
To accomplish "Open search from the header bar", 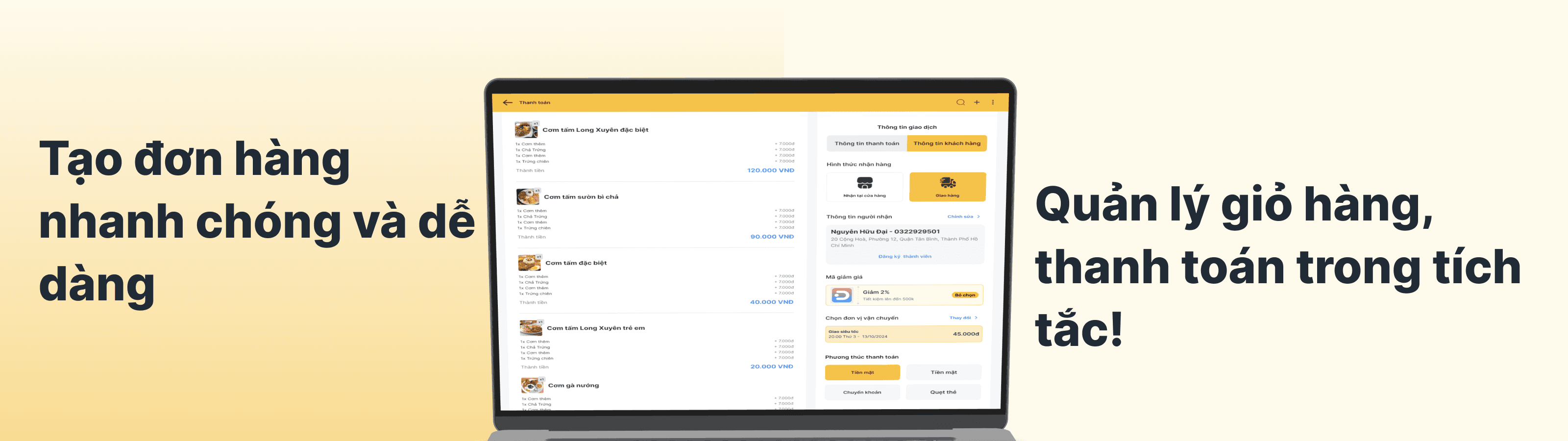I will tap(960, 102).
